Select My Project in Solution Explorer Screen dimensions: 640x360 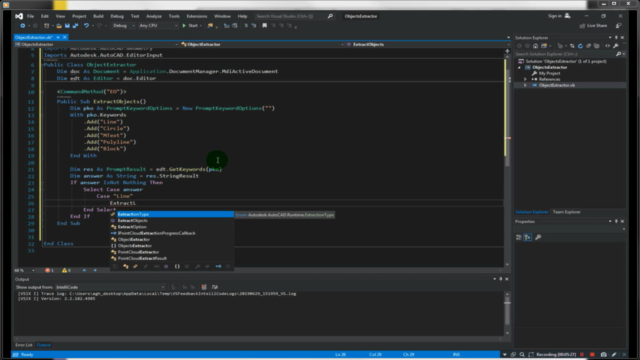(x=549, y=73)
